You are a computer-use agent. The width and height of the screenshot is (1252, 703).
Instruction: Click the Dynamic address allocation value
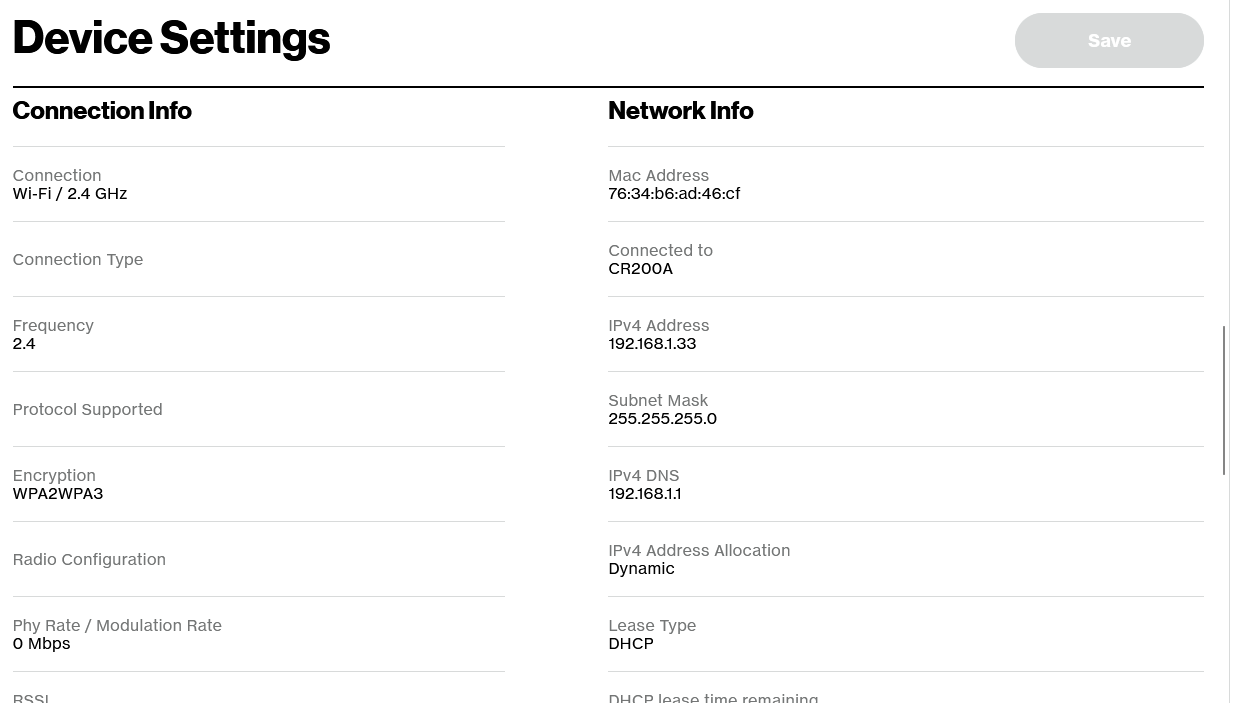tap(641, 569)
